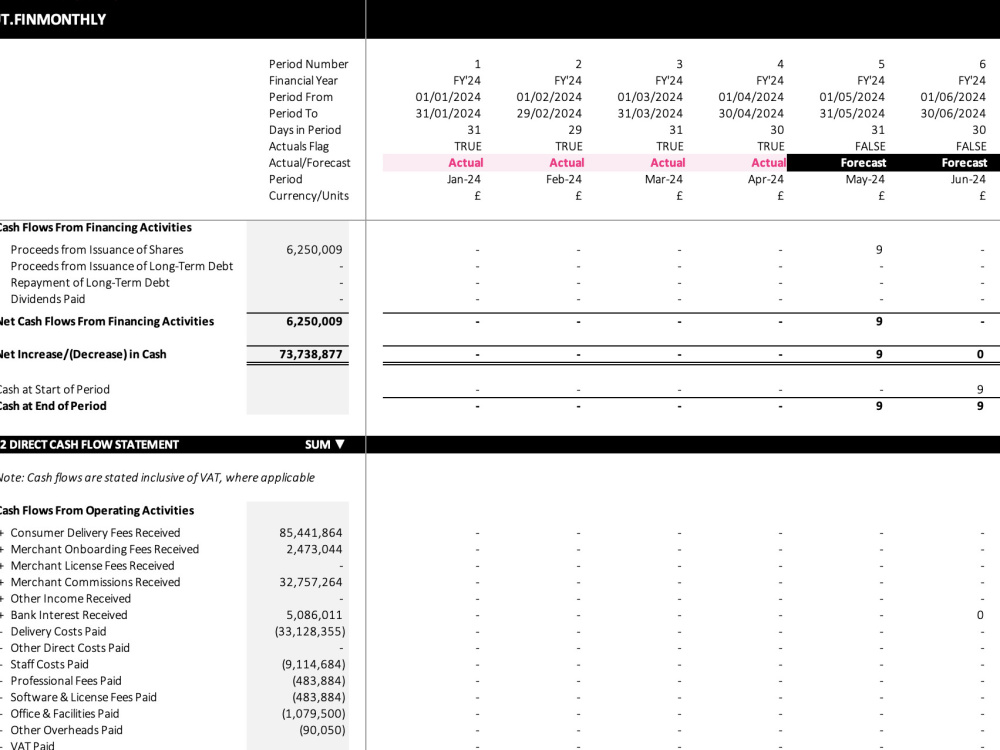
Task: Click the (1,079,500) Office & Facilities total
Action: [x=314, y=714]
